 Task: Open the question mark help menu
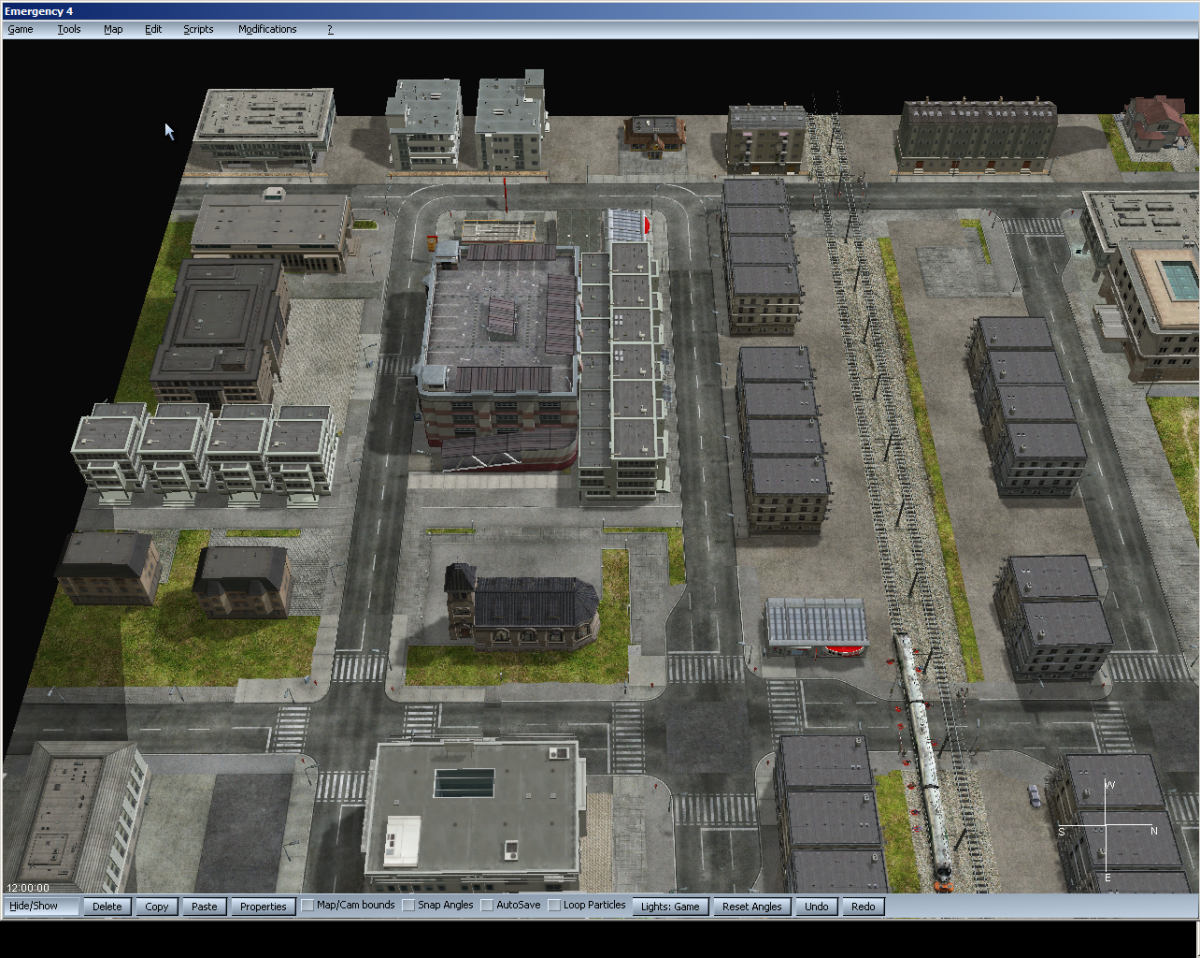[x=330, y=29]
